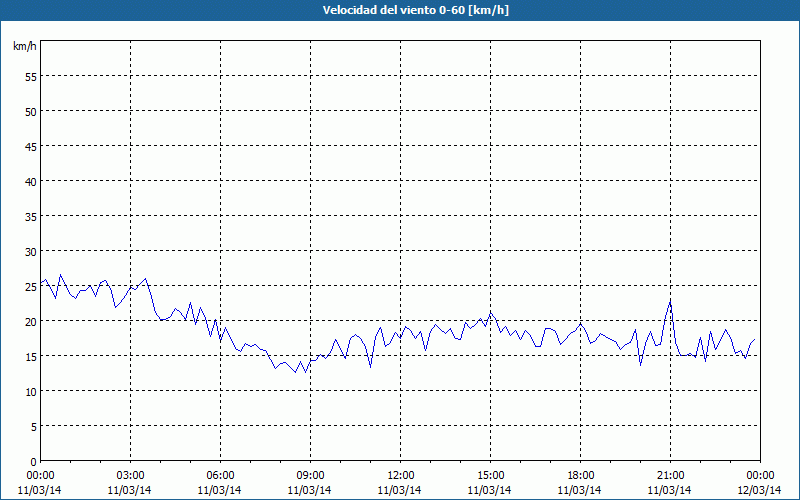Click the '10' y-axis value

coord(31,391)
